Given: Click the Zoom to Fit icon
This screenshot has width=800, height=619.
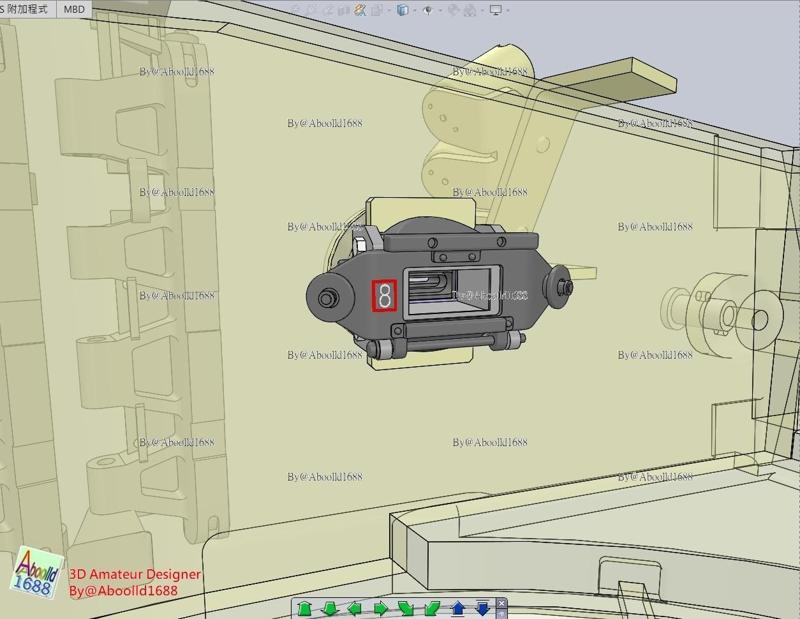Looking at the screenshot, I should click(294, 10).
